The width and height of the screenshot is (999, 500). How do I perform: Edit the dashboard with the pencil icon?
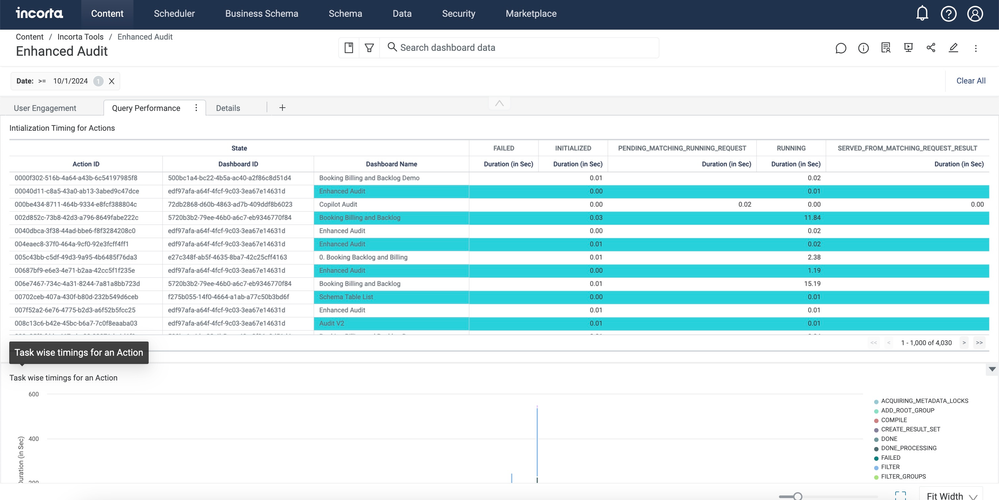(953, 48)
